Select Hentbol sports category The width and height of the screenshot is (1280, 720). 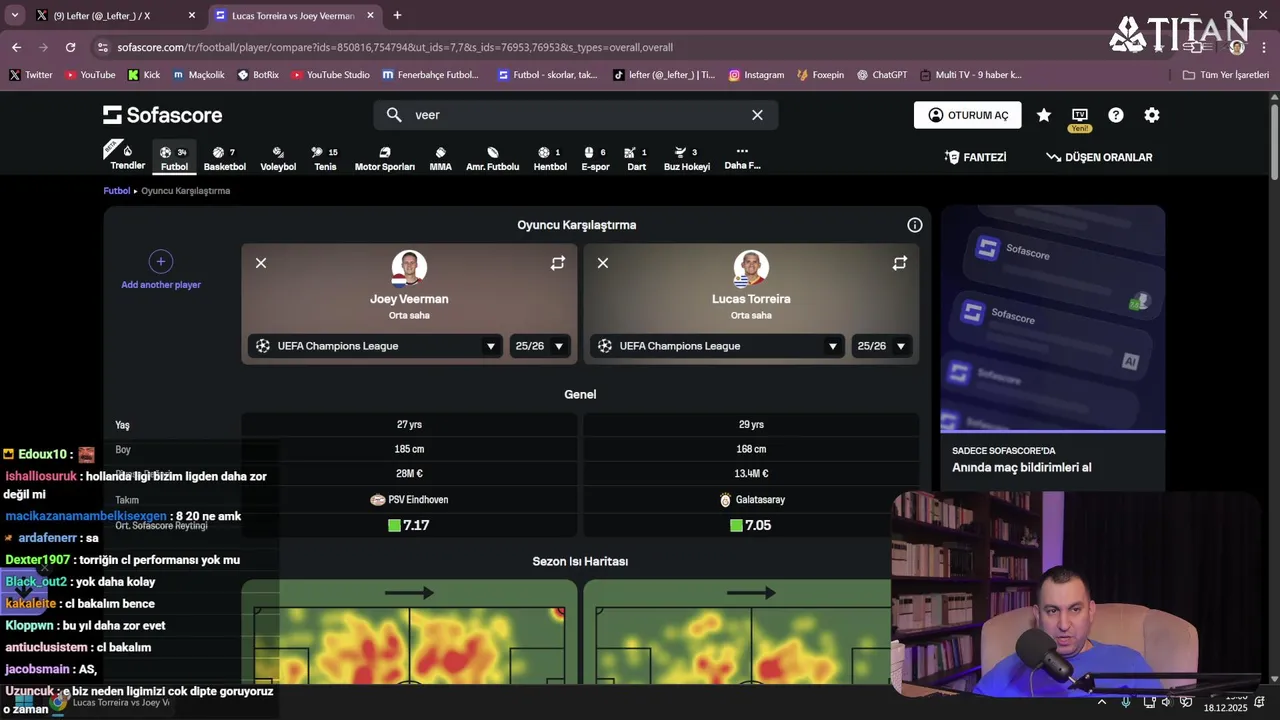click(x=550, y=158)
